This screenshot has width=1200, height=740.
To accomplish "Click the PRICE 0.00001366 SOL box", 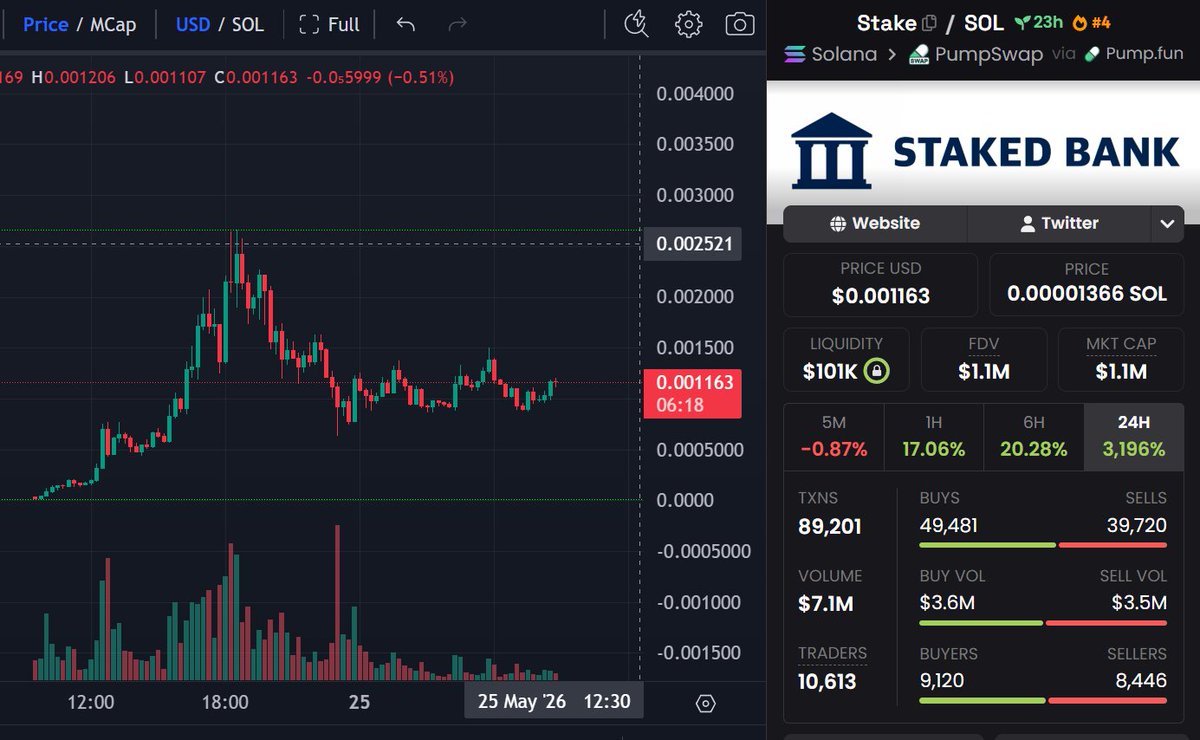I will [1086, 285].
